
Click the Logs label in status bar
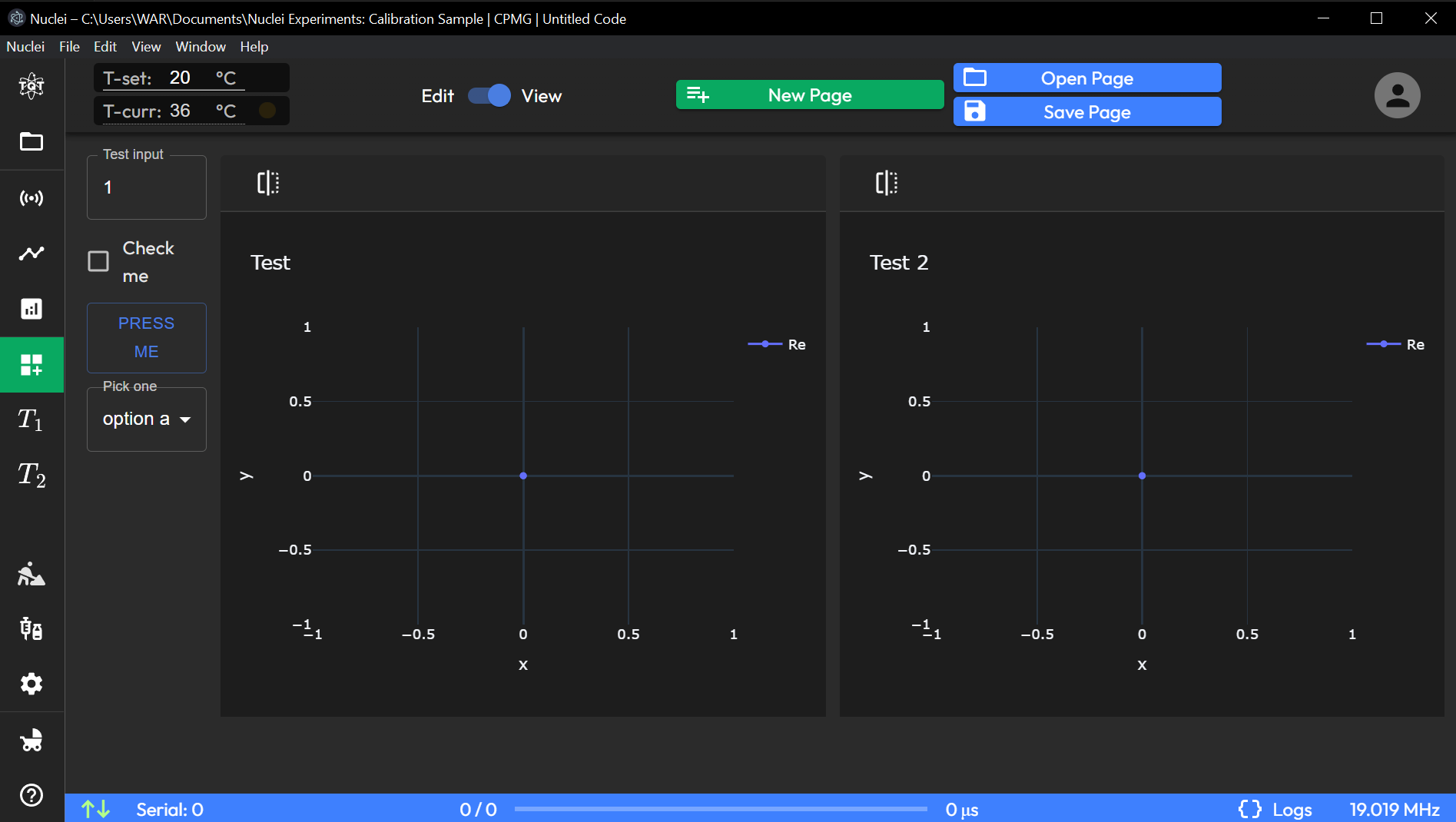click(1292, 810)
